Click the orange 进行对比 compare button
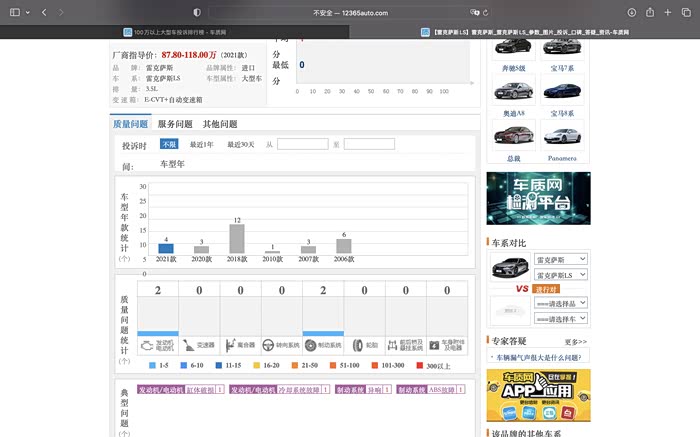Viewport: 700px width, 437px height. [x=546, y=289]
